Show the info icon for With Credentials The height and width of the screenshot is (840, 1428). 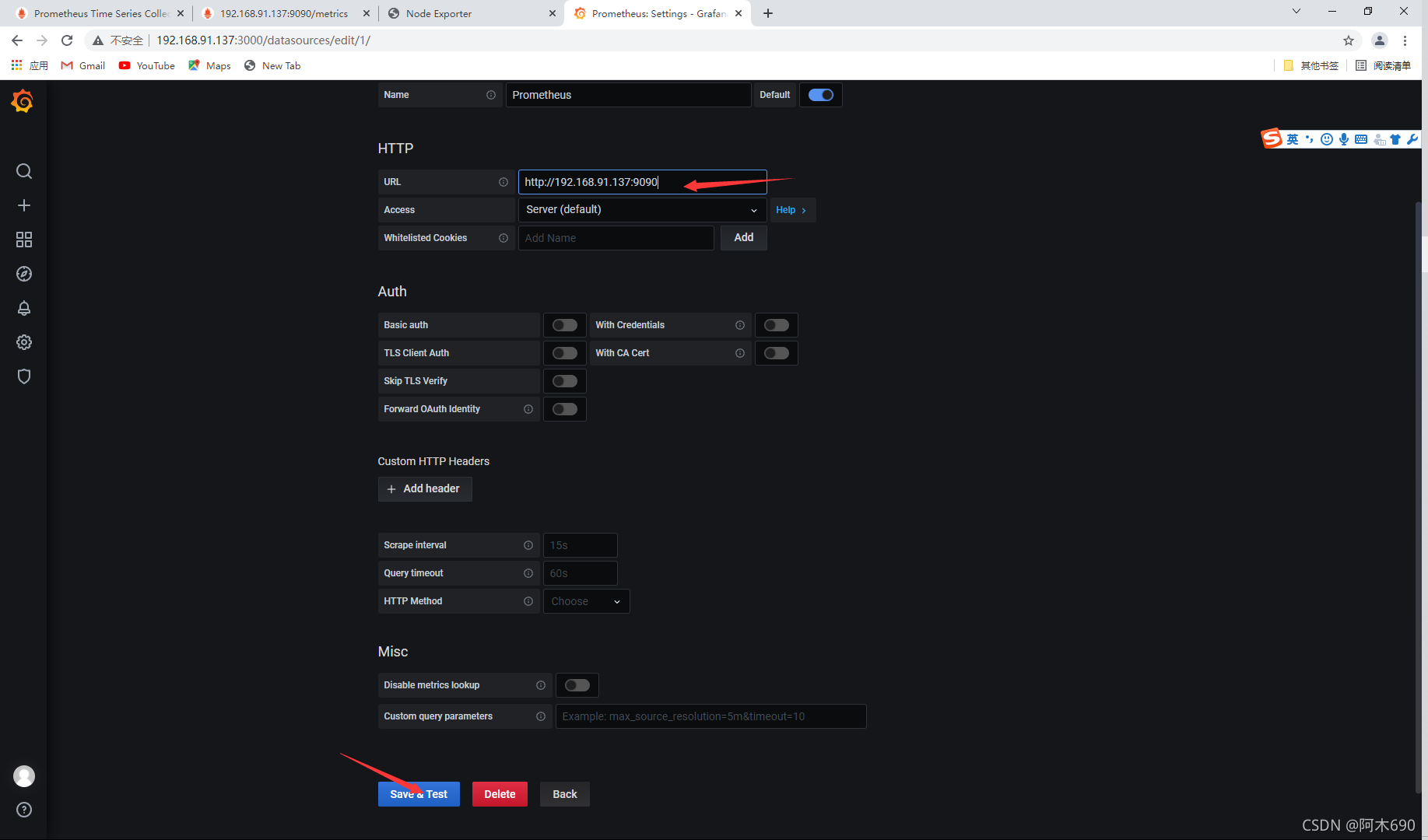pos(740,325)
